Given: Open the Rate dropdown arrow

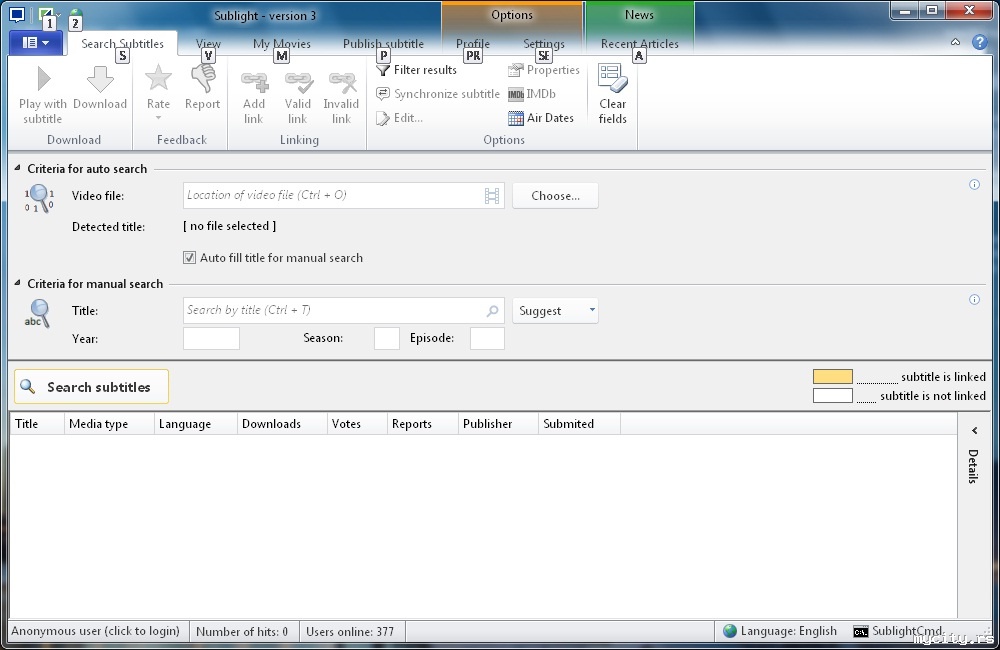Looking at the screenshot, I should [158, 118].
